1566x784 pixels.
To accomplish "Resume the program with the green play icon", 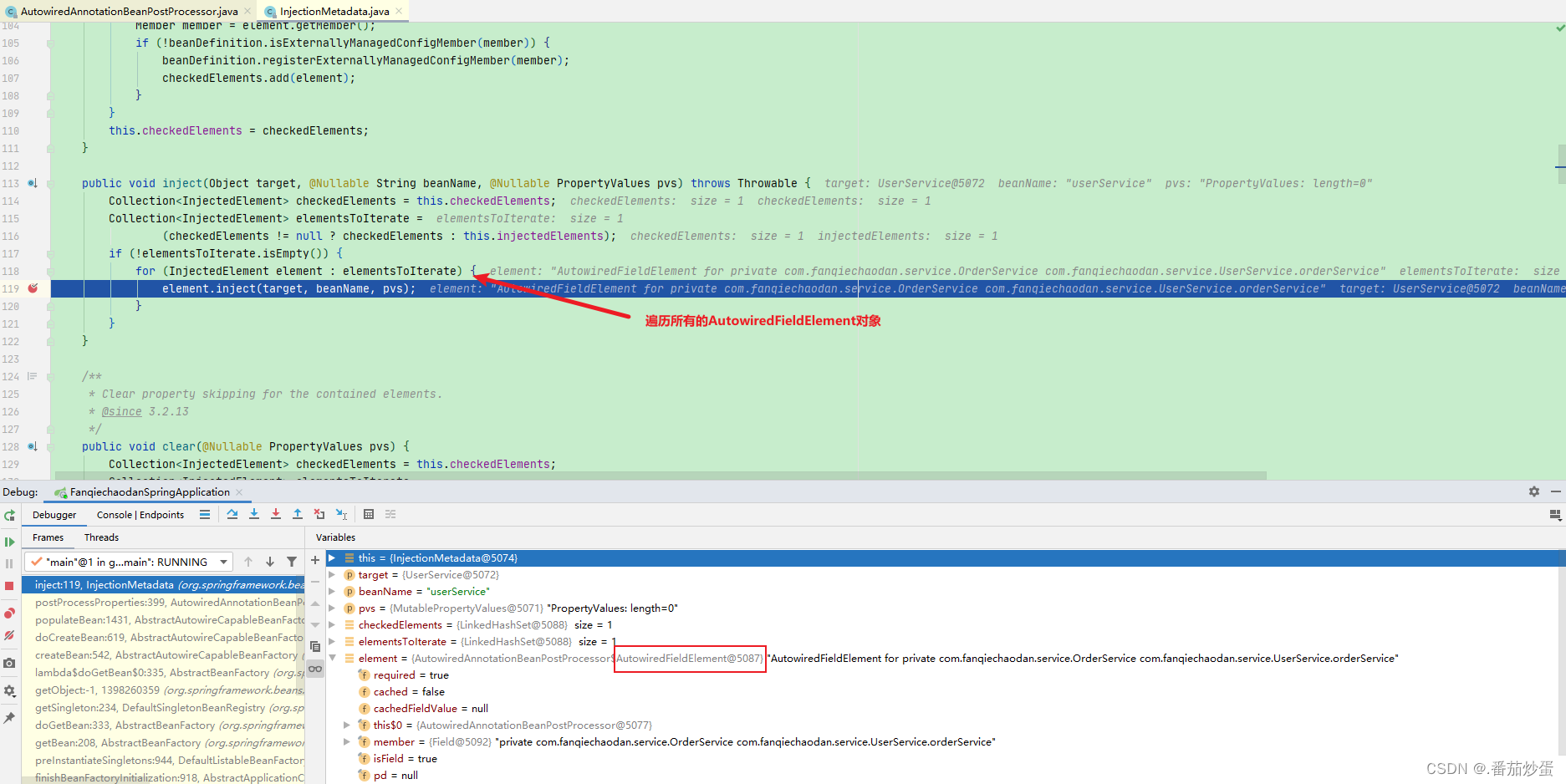I will click(x=9, y=542).
